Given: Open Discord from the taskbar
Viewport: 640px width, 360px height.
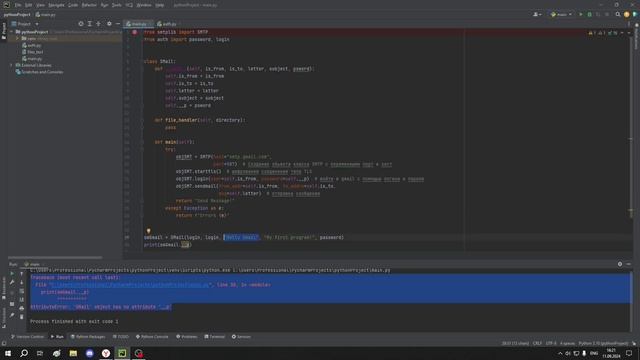Looking at the screenshot, I should click(89, 353).
